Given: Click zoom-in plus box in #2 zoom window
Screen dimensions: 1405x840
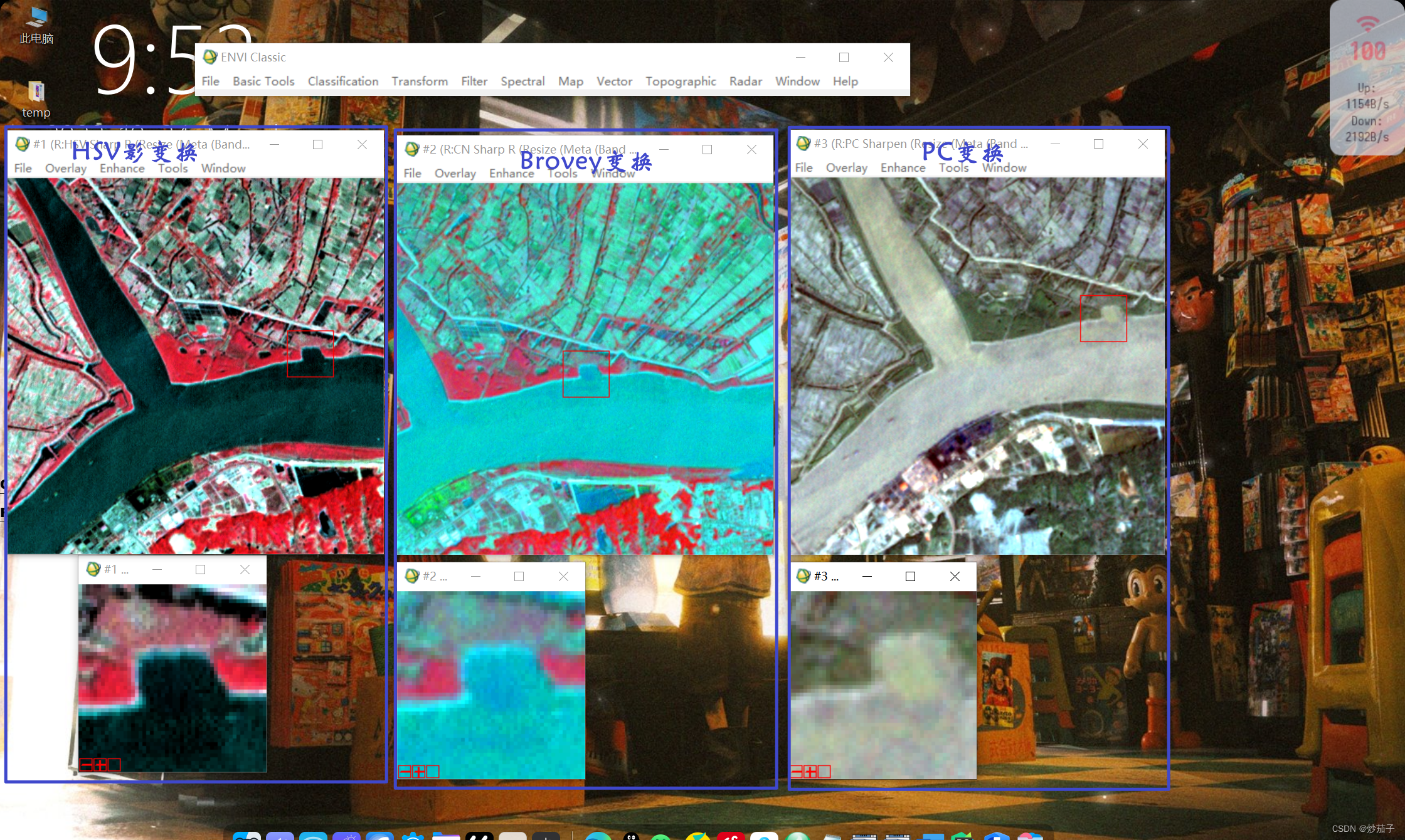Looking at the screenshot, I should (x=419, y=772).
